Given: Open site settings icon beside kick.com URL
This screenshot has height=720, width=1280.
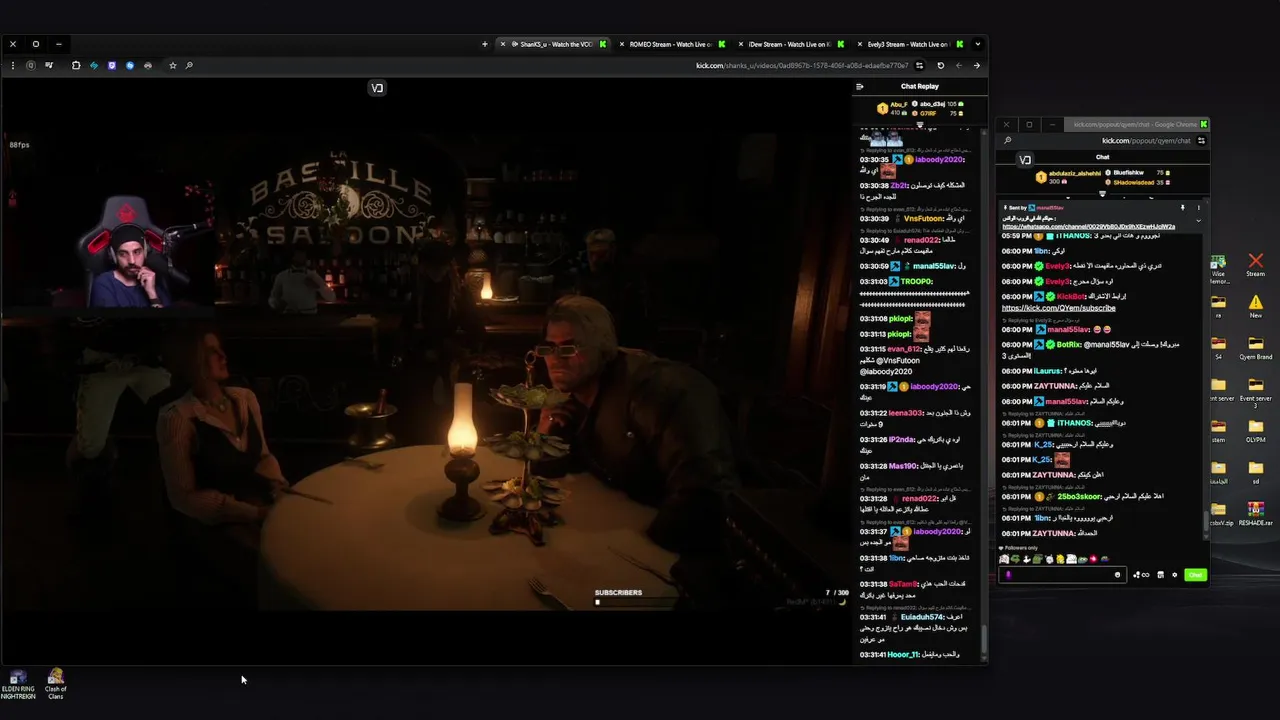Looking at the screenshot, I should [919, 65].
